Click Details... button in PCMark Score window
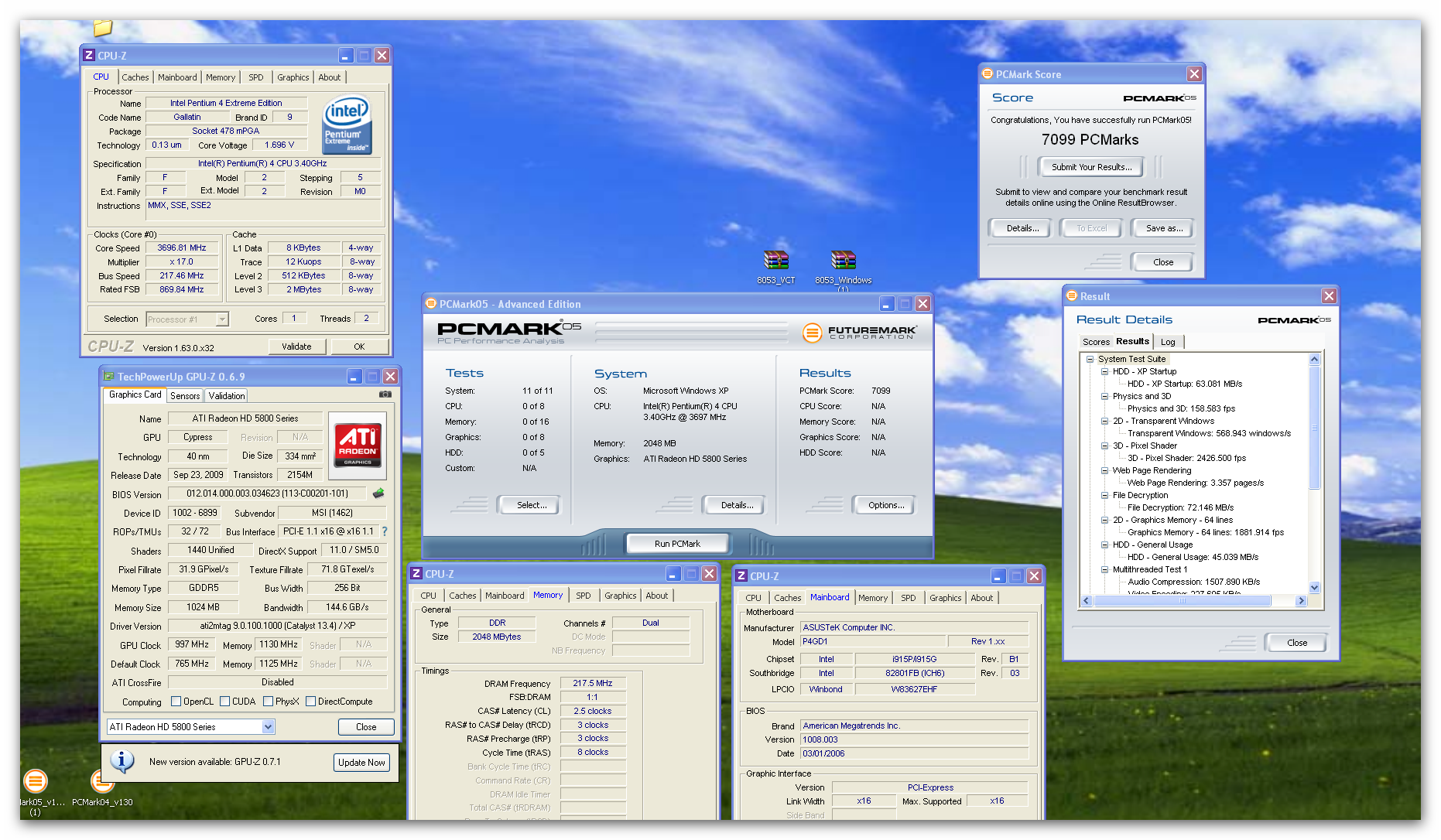The width and height of the screenshot is (1441, 840). pyautogui.click(x=1022, y=228)
